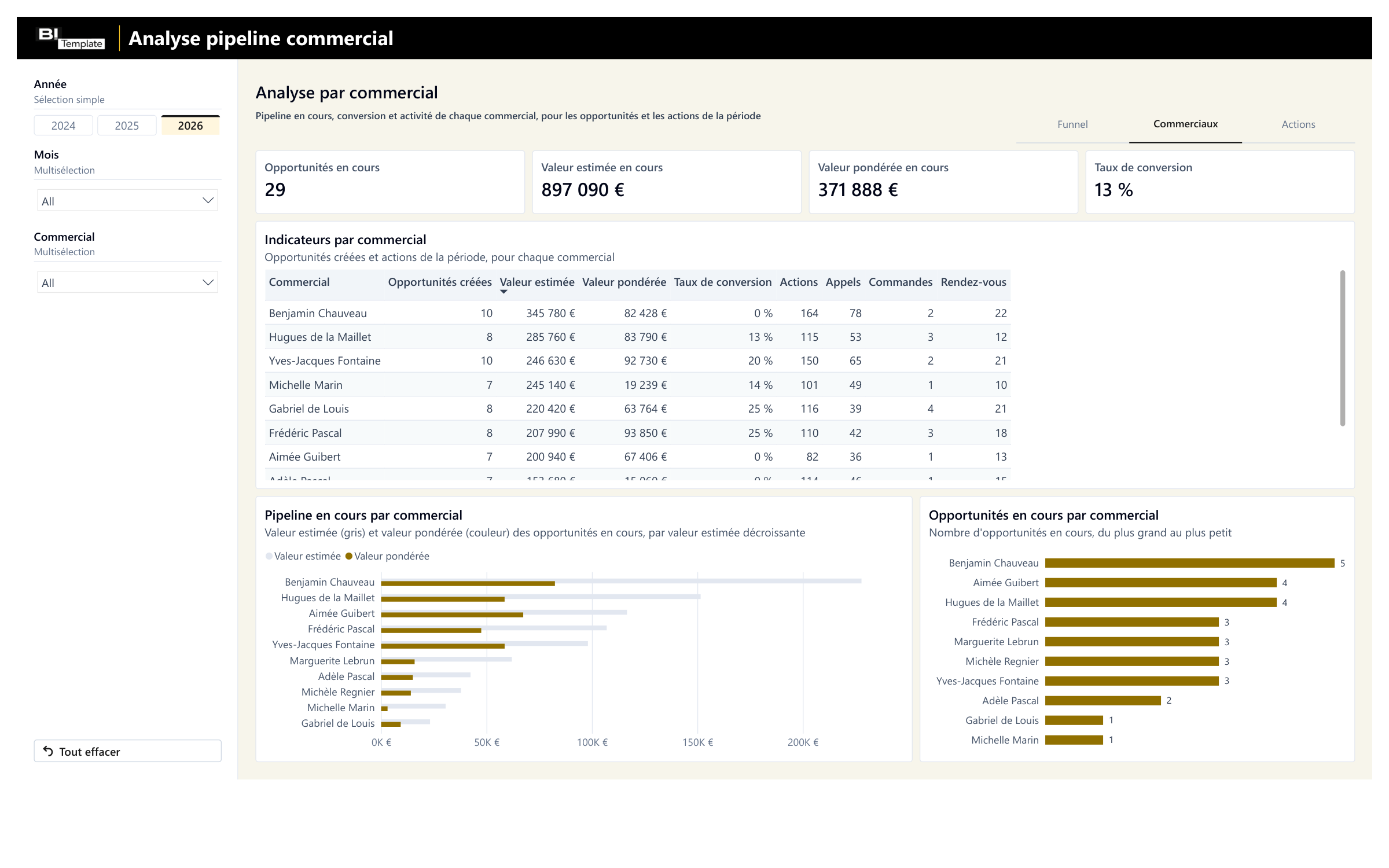Select Michelle Marin in the table

(306, 385)
